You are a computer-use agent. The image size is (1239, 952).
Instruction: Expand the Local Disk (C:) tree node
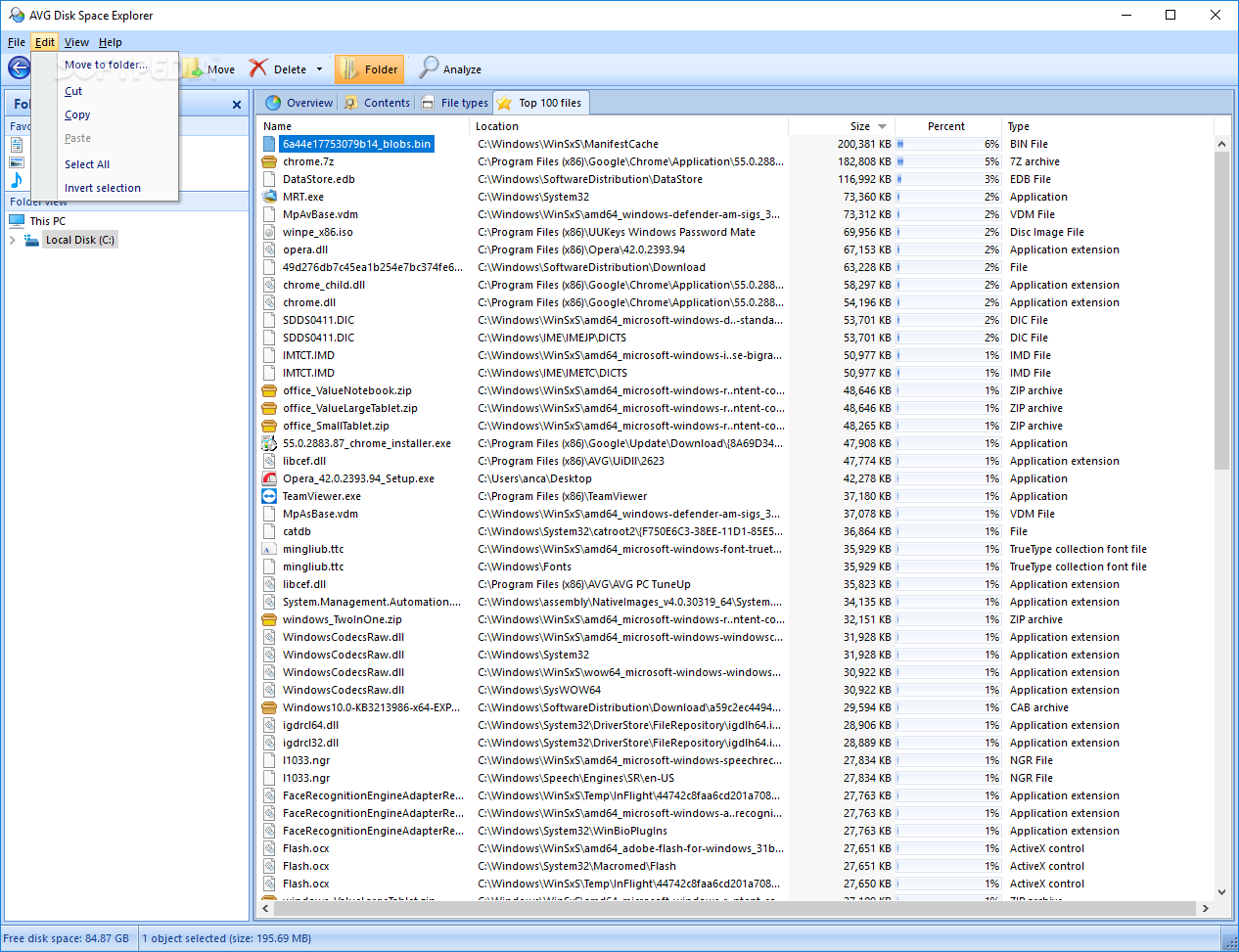point(12,240)
